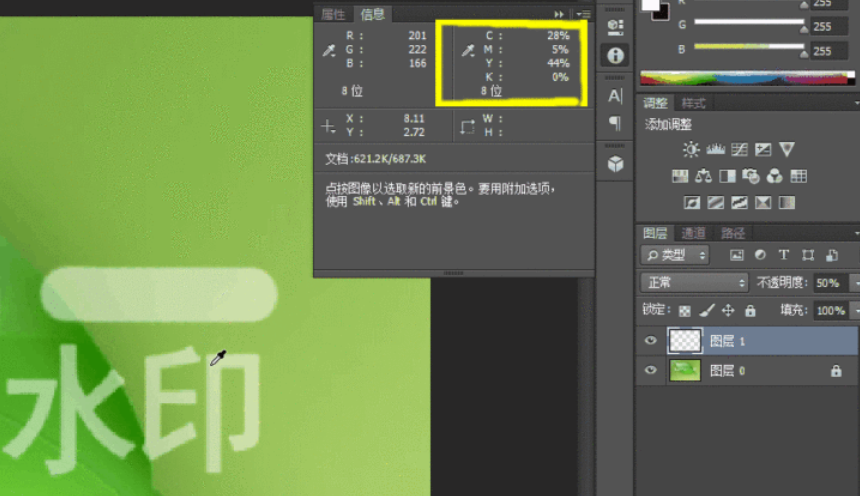Viewport: 860px width, 496px height.
Task: Add a Channel Mixer adjustment (three circles)
Action: point(774,176)
